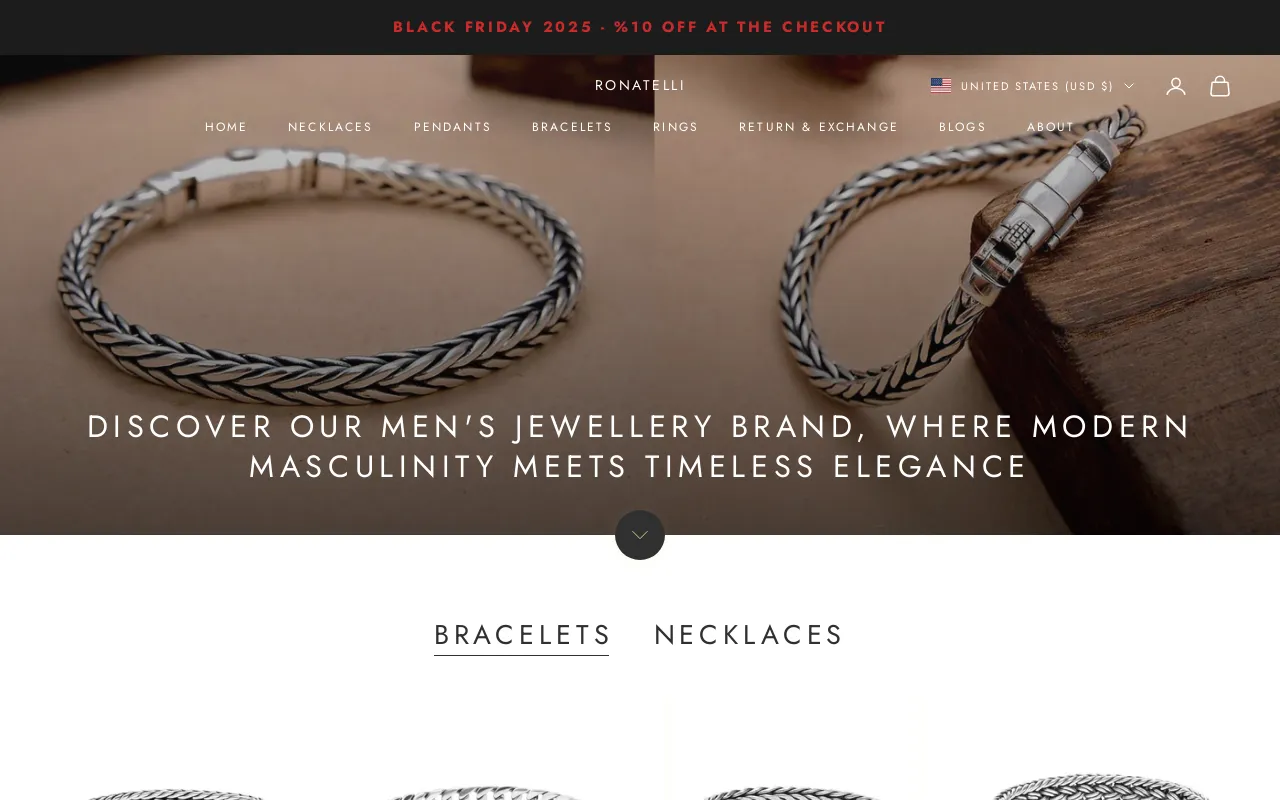This screenshot has width=1280, height=800.
Task: Open the Blogs page link
Action: click(x=963, y=127)
